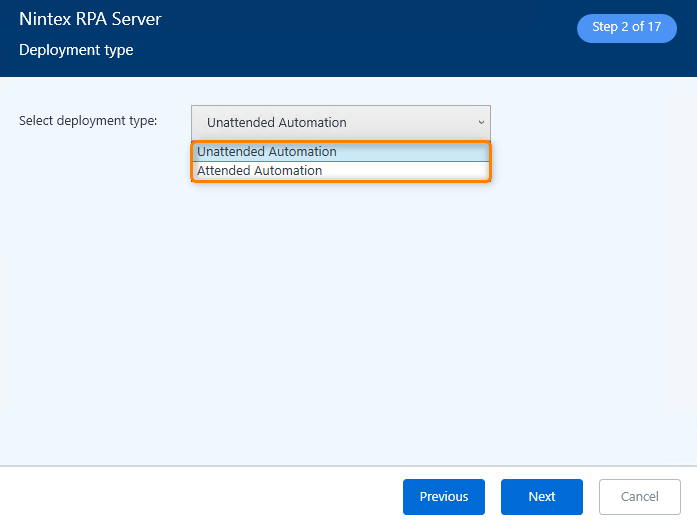Image resolution: width=697 pixels, height=527 pixels.
Task: Click the Deployment type subtitle
Action: tap(76, 50)
